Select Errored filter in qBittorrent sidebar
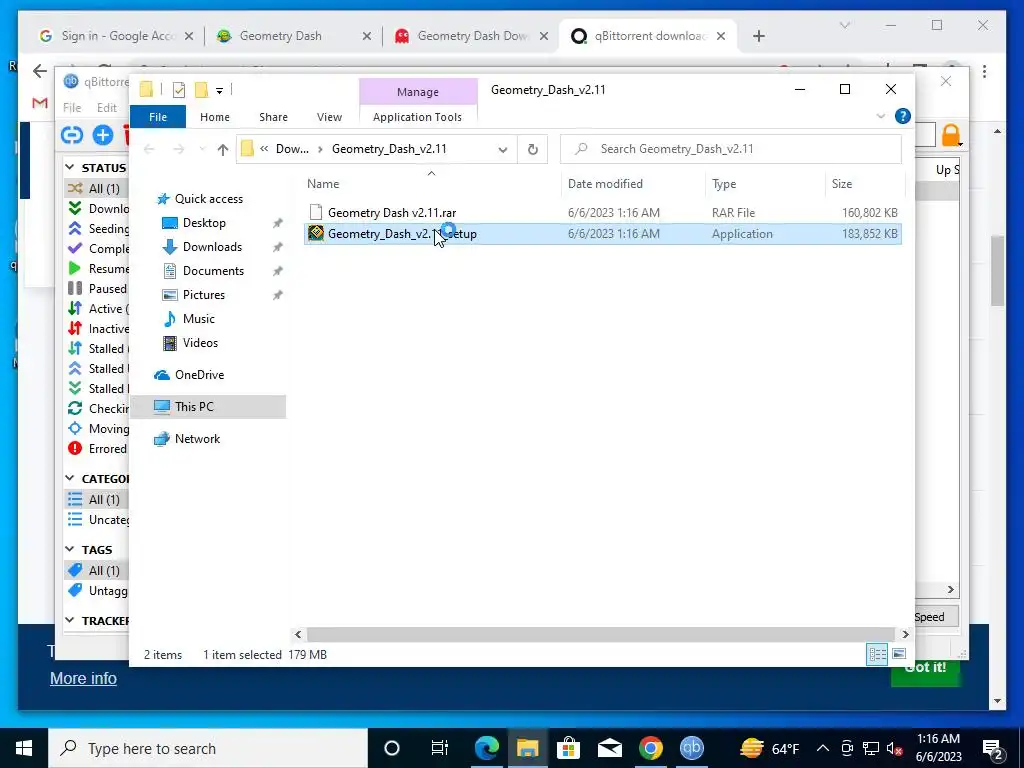Screen dimensions: 1024x768 pos(98,449)
